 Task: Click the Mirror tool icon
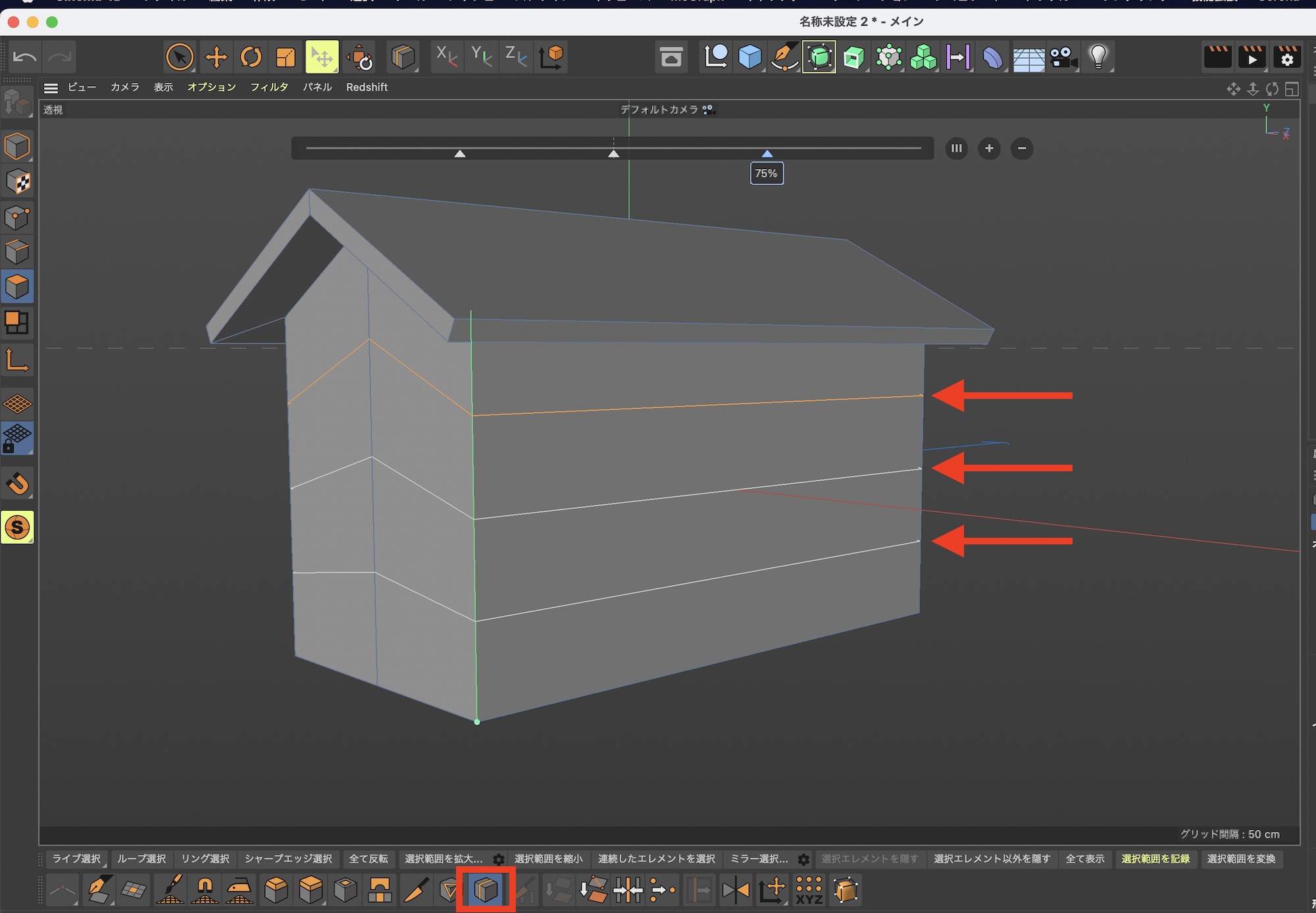tap(736, 890)
